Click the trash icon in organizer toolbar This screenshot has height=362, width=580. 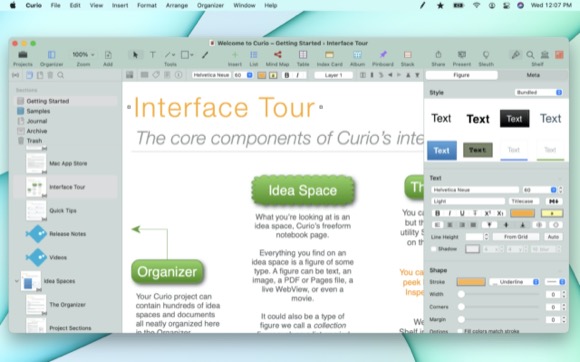50,75
